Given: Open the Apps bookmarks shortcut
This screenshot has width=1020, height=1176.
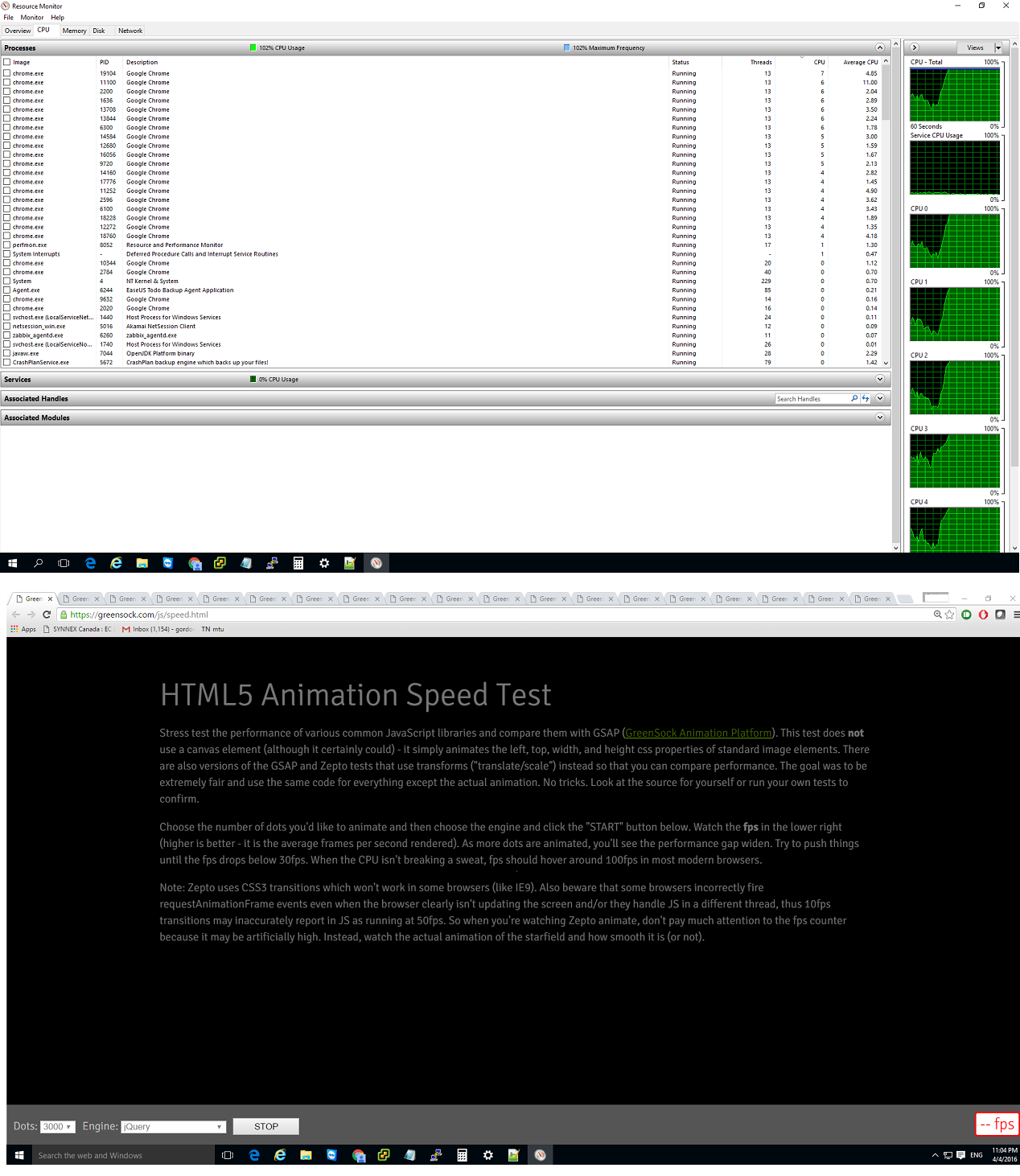Looking at the screenshot, I should (23, 629).
